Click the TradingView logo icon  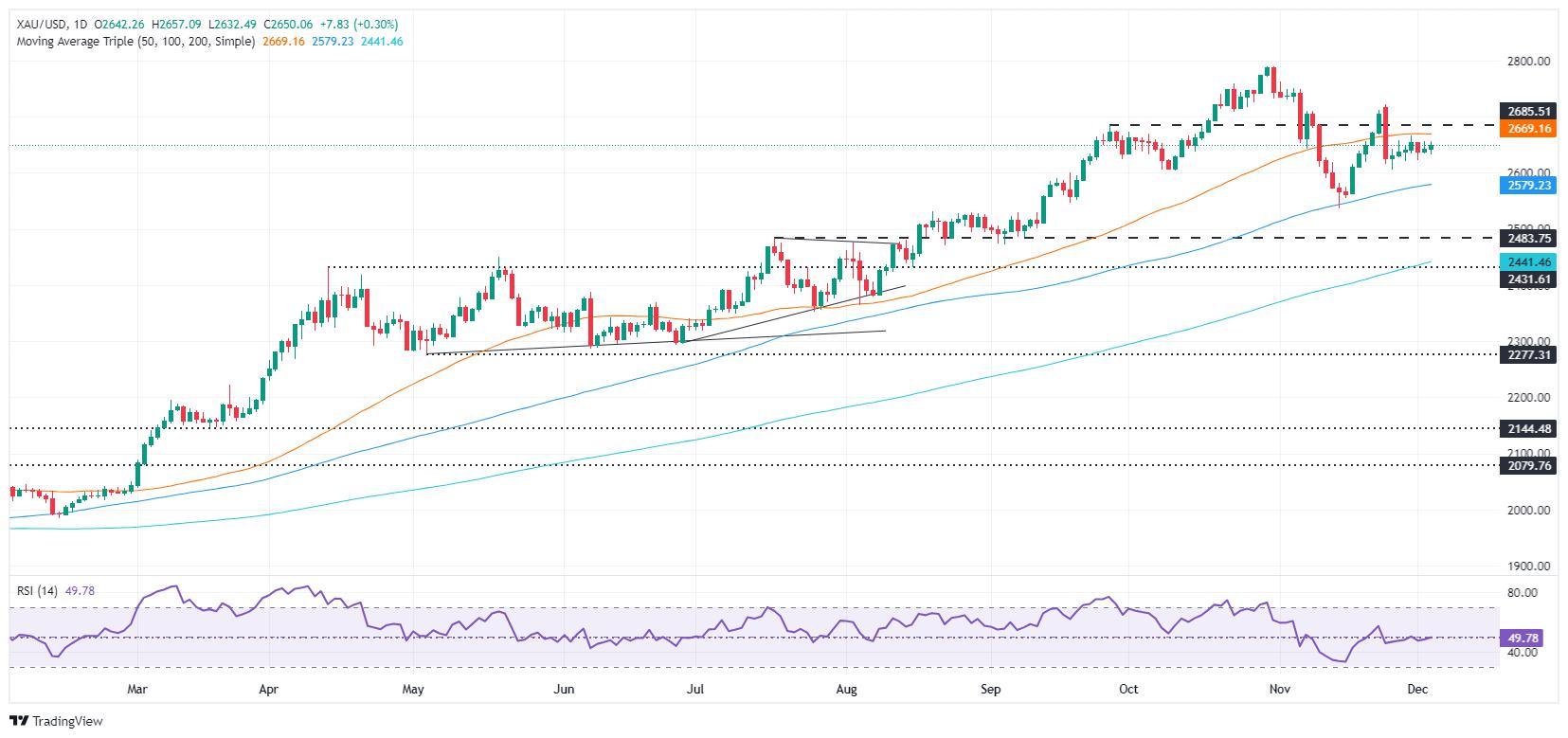(19, 721)
